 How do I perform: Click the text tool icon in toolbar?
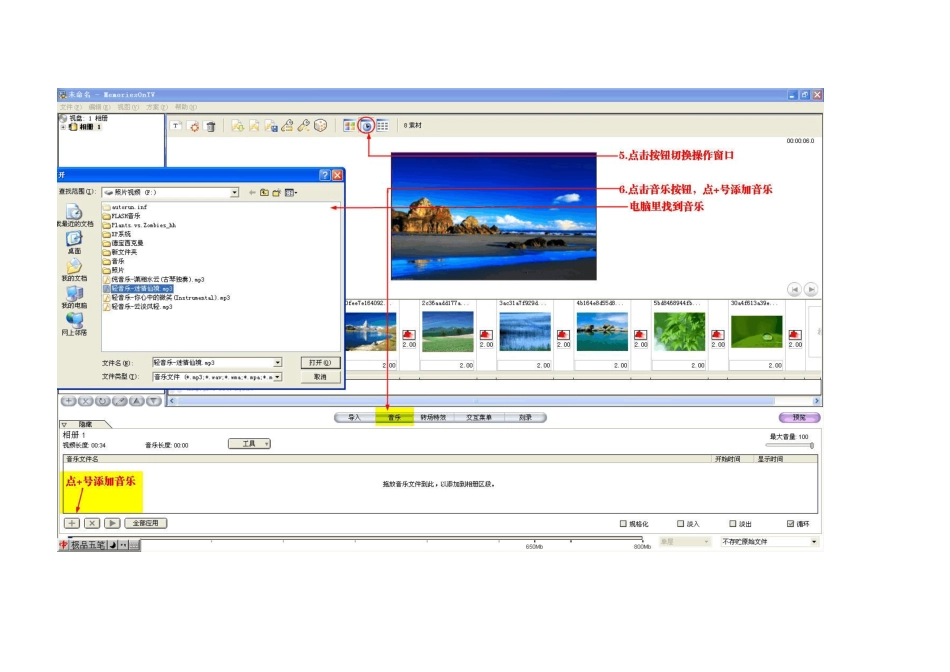pos(176,126)
